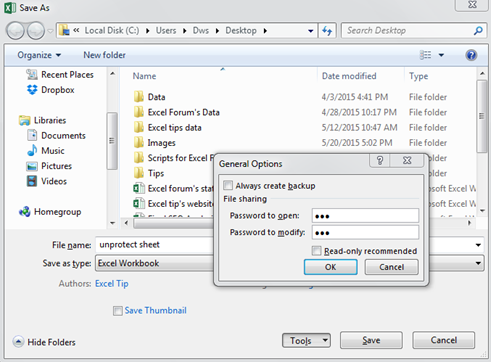This screenshot has width=491, height=362.
Task: Select the Excel forum's stat workbook file
Action: [173, 189]
